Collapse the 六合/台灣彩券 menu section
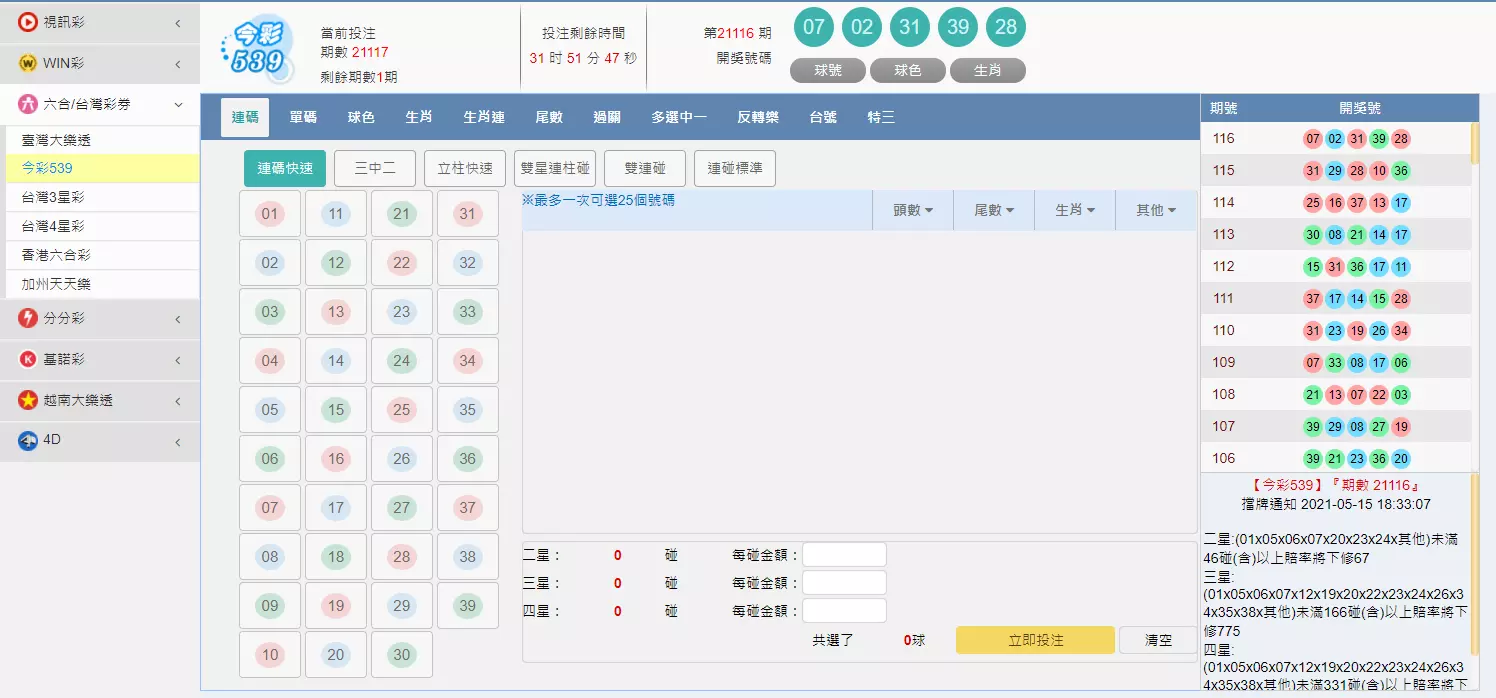 click(x=178, y=103)
